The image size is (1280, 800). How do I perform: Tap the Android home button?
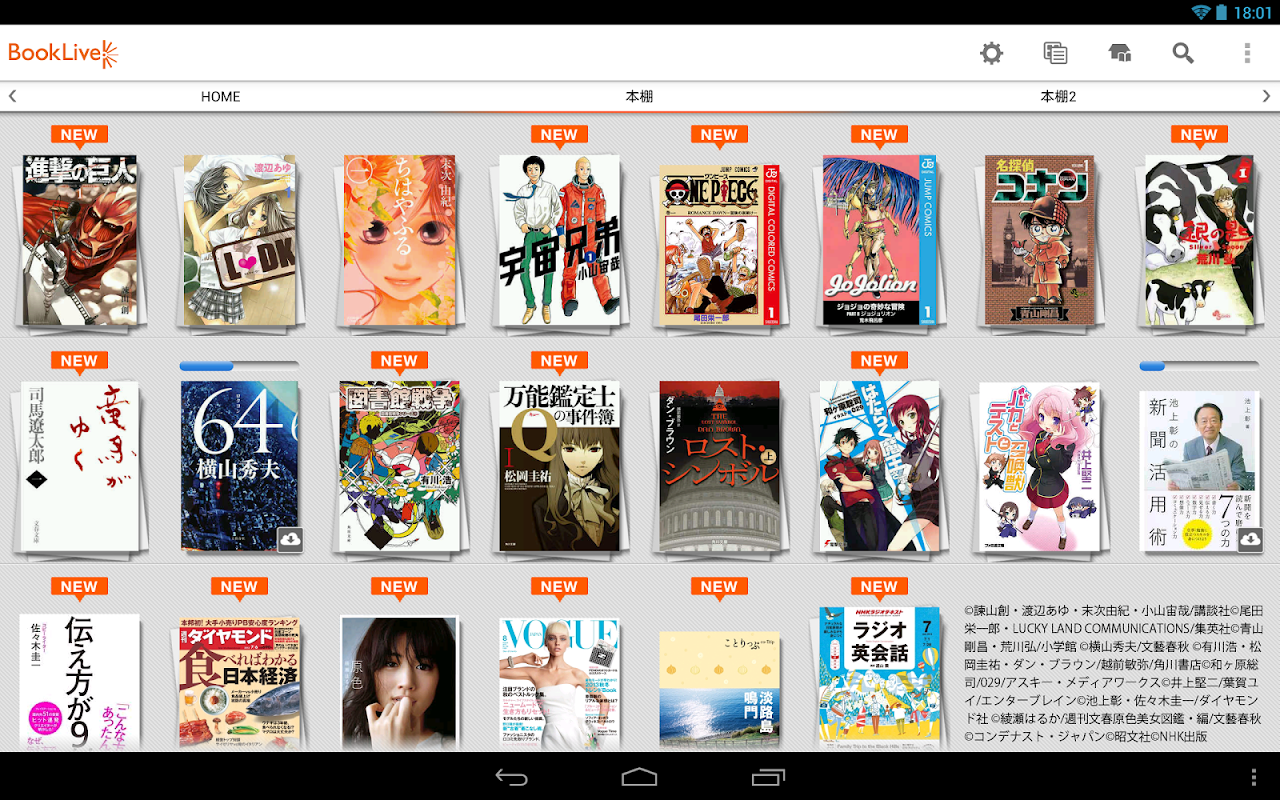point(640,777)
